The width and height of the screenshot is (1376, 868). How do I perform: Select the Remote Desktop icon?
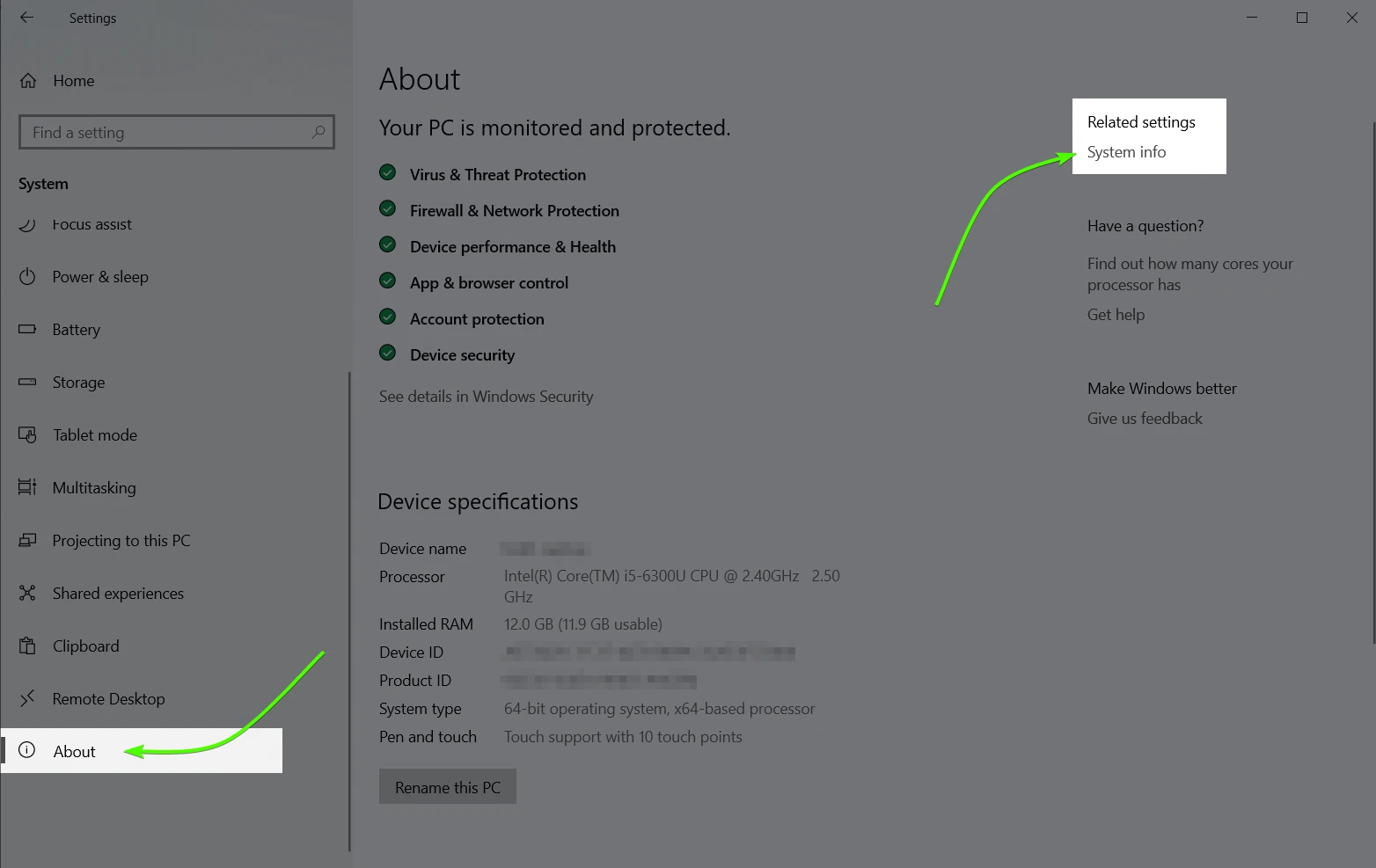click(x=26, y=698)
